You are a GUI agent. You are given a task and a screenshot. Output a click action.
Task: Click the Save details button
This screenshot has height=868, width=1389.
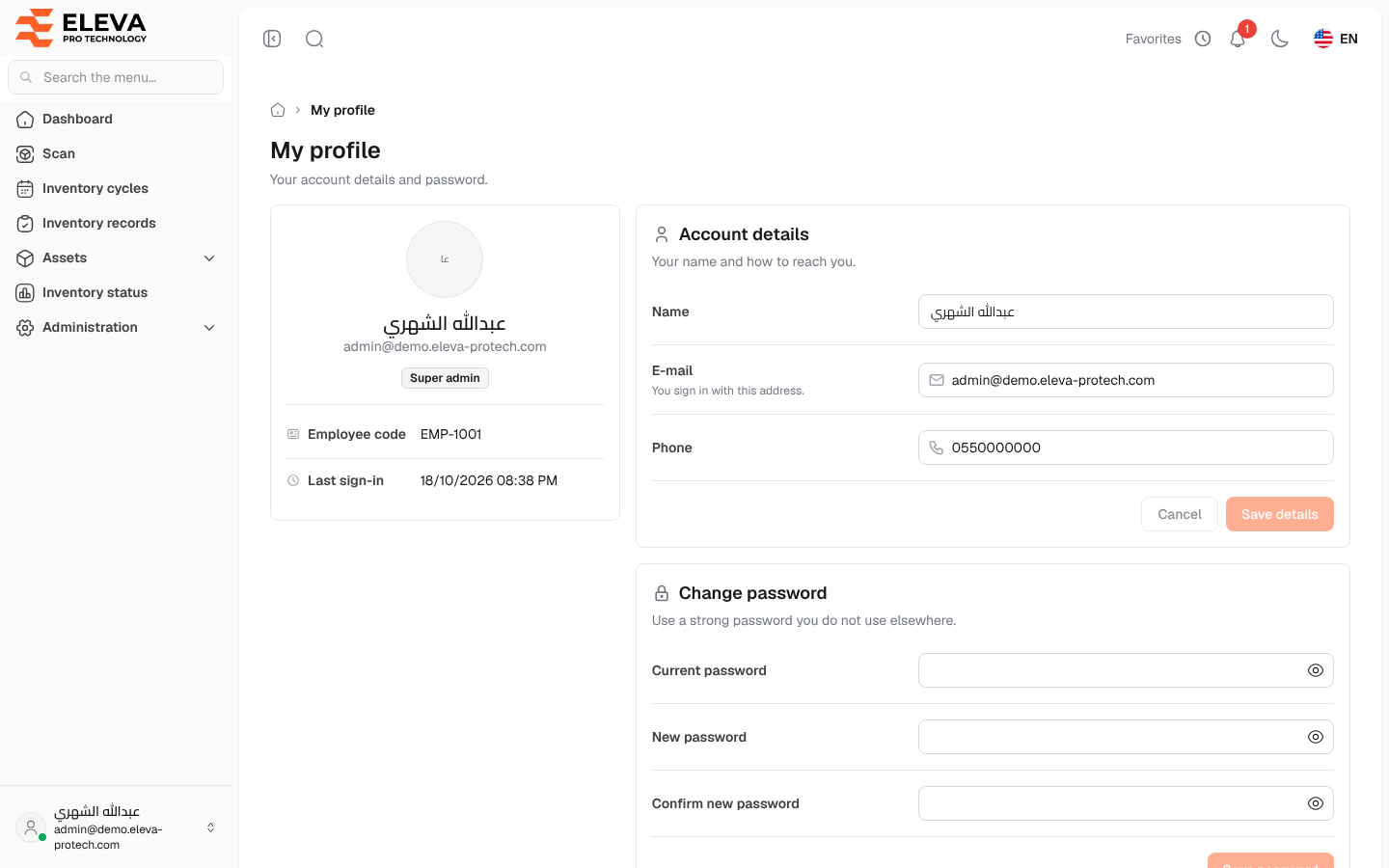1280,514
